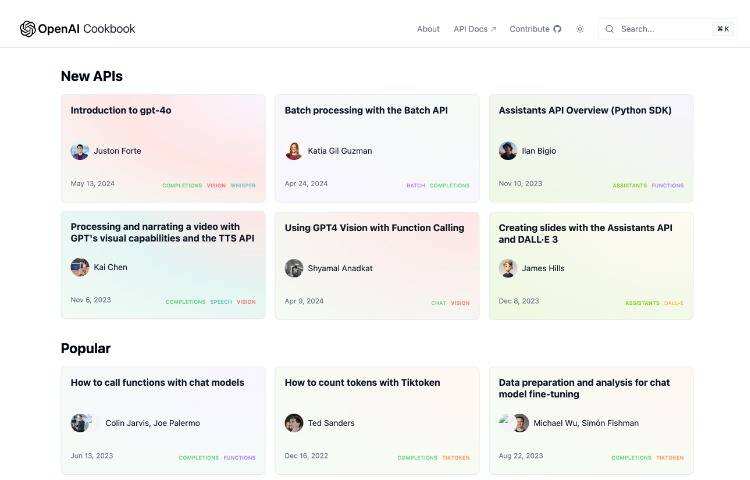Open the About page
This screenshot has width=750, height=480.
pyautogui.click(x=428, y=29)
